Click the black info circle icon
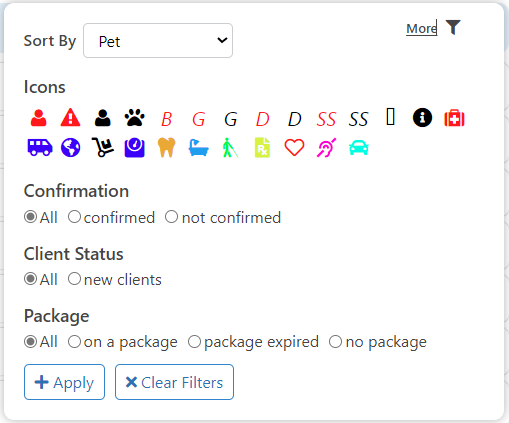The height and width of the screenshot is (423, 509). point(422,118)
